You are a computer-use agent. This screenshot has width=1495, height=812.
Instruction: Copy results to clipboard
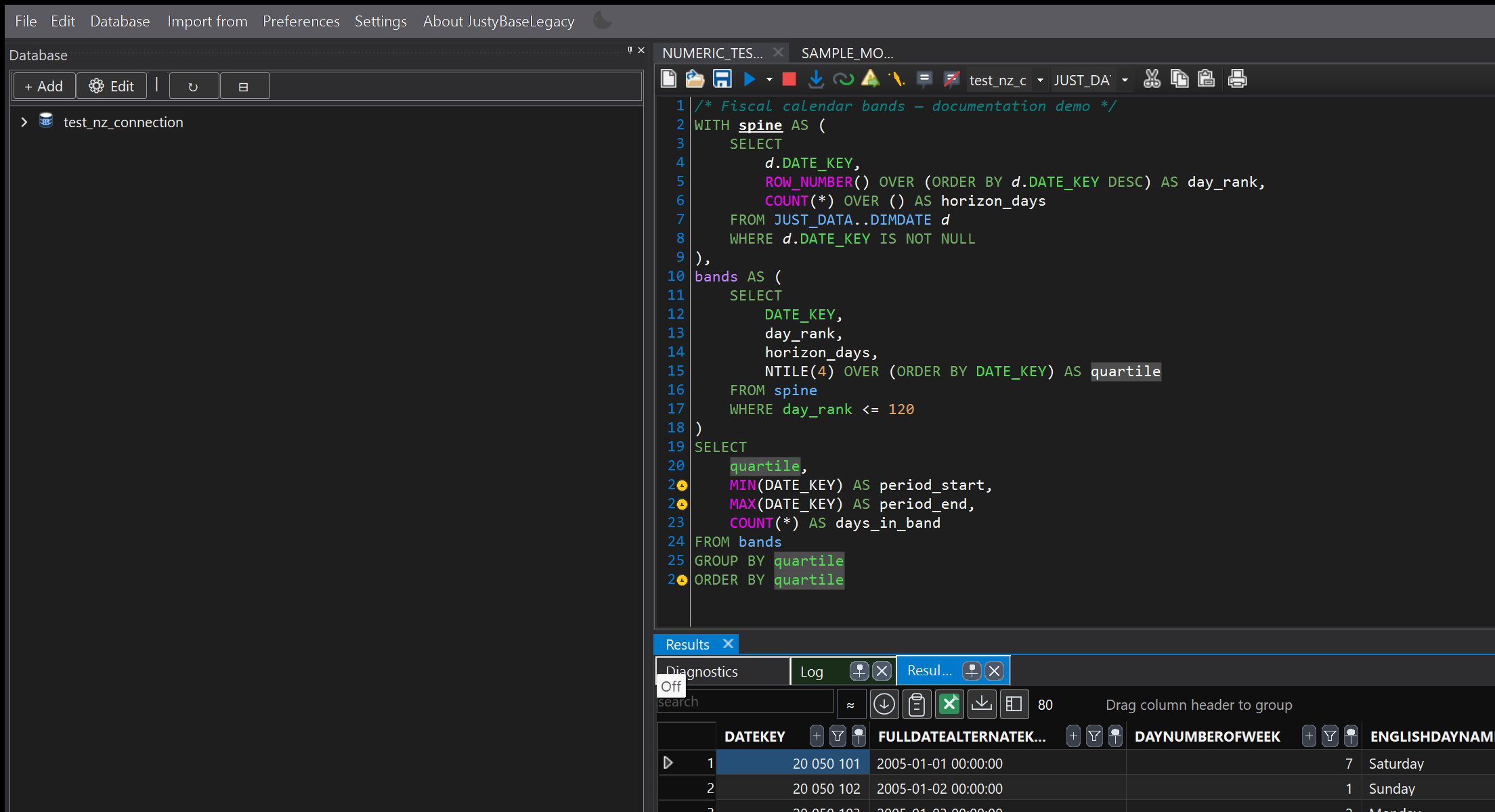click(x=917, y=704)
